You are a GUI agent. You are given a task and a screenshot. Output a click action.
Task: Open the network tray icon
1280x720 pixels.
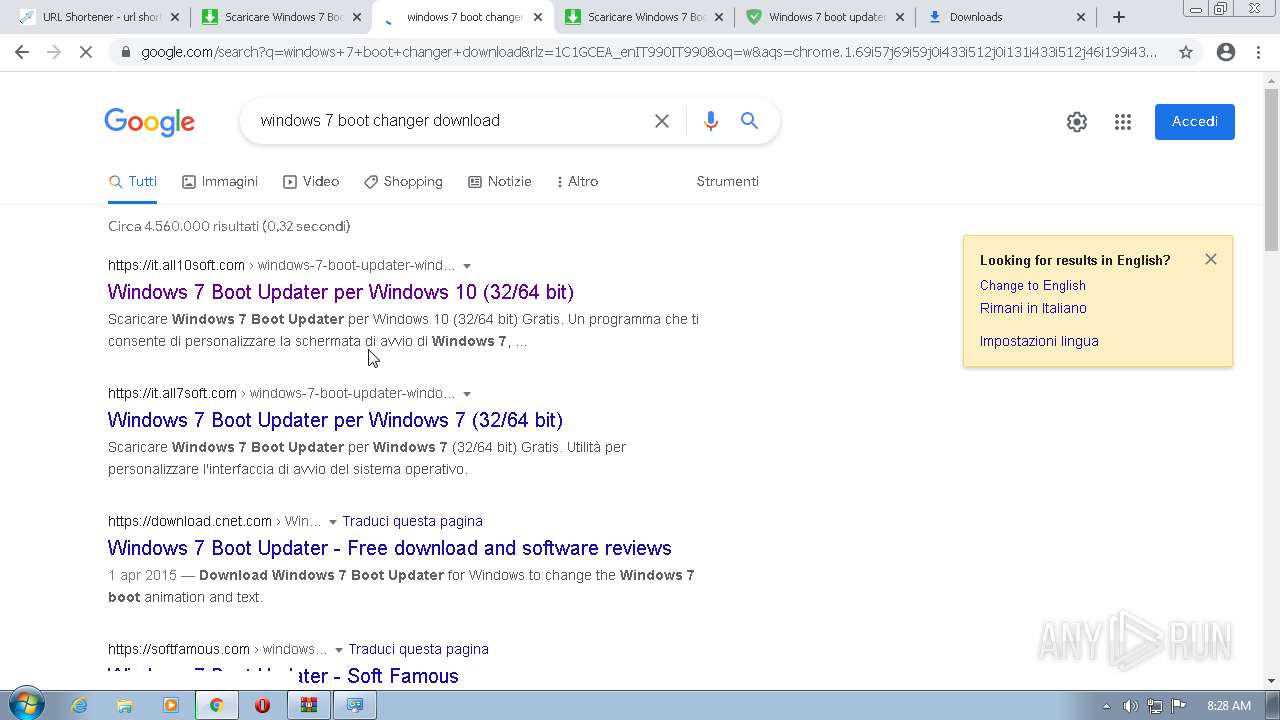1155,706
